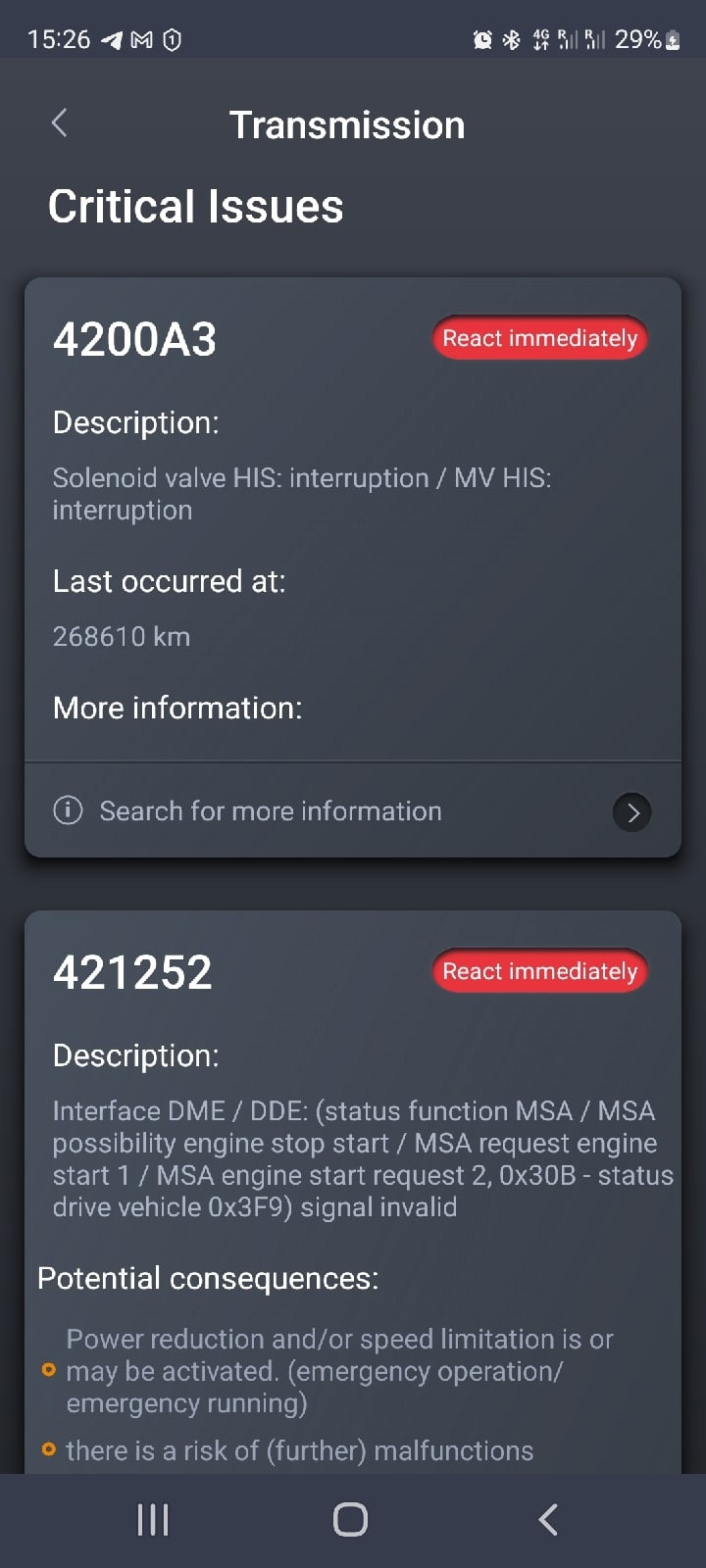Tap the 268610 km mileage value

coord(122,637)
